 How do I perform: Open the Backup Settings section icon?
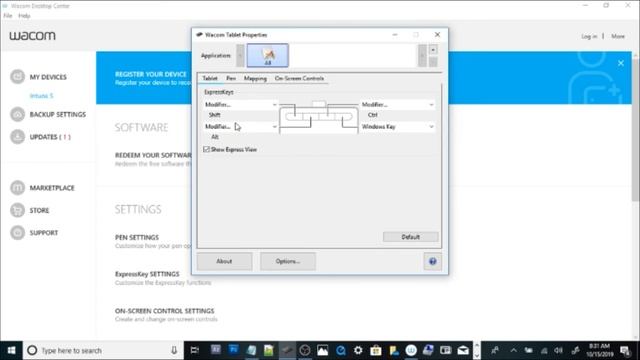[x=18, y=114]
